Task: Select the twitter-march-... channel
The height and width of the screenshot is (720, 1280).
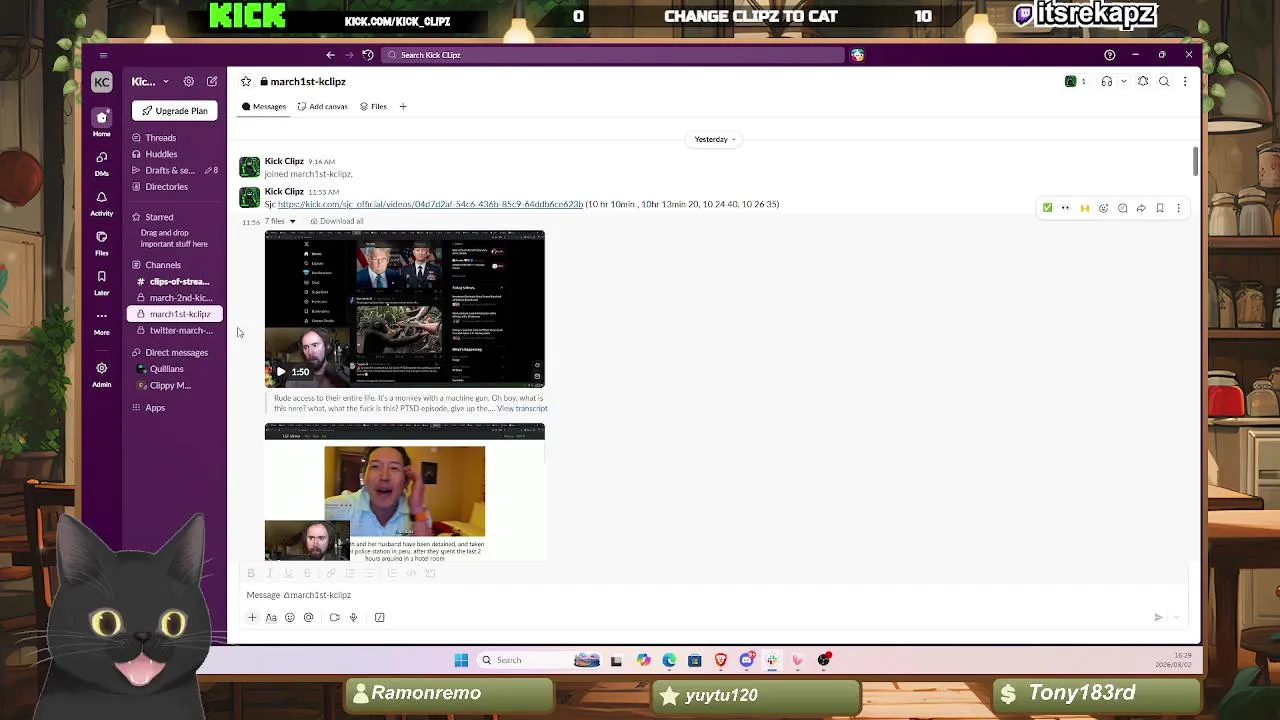Action: 174,330
